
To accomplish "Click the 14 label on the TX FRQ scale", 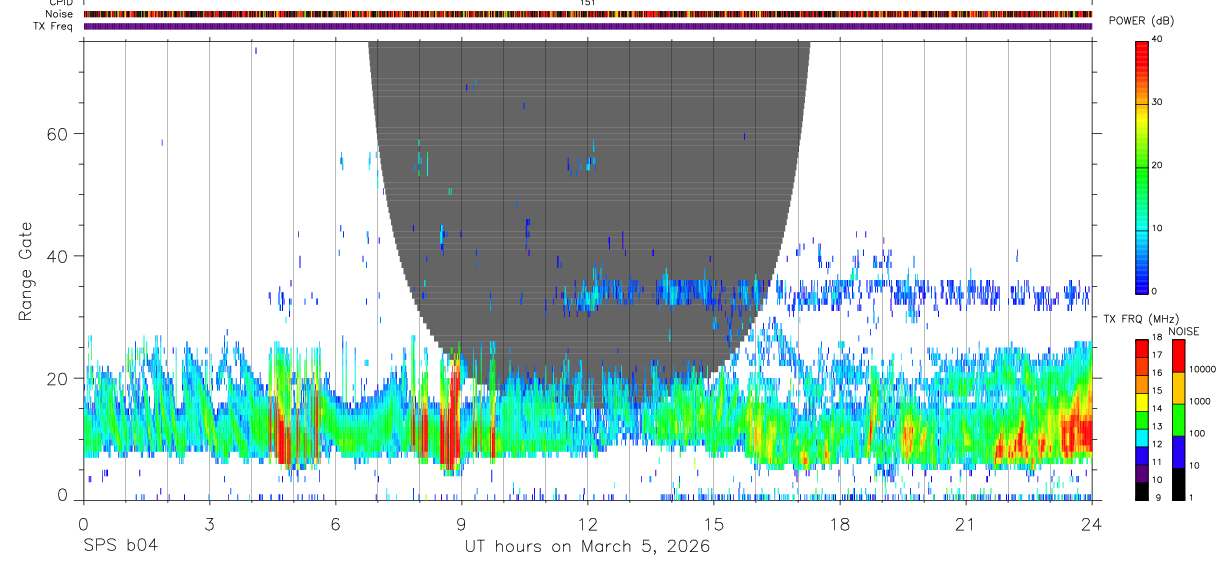I will (x=1156, y=409).
